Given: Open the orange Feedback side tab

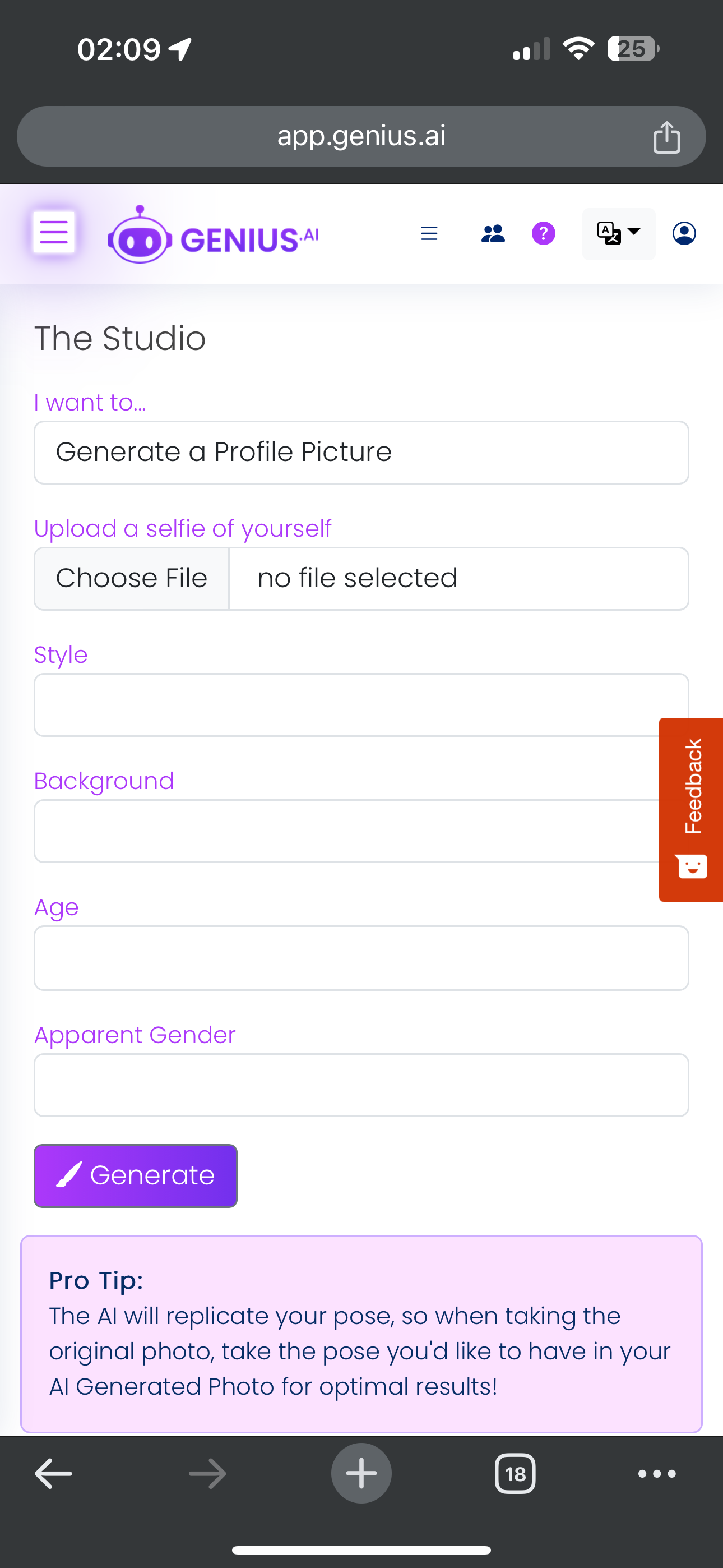Looking at the screenshot, I should 692,809.
